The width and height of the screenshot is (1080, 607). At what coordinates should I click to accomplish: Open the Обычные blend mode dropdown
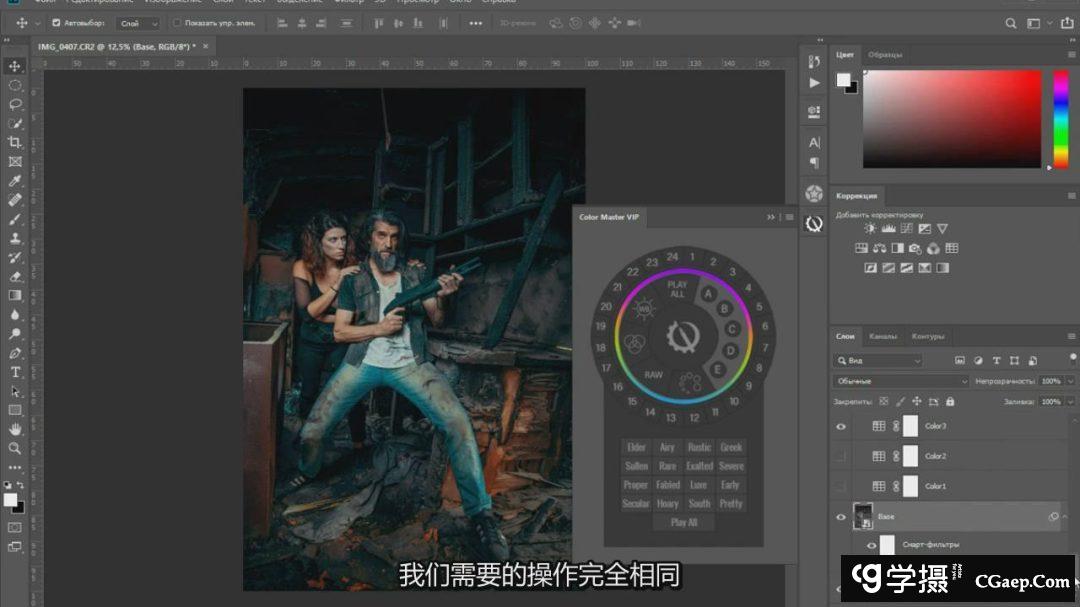click(901, 382)
